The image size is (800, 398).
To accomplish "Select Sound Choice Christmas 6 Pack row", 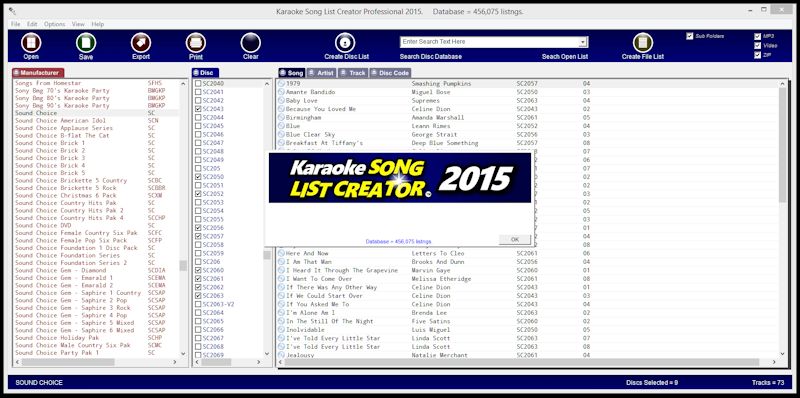I will tap(65, 195).
